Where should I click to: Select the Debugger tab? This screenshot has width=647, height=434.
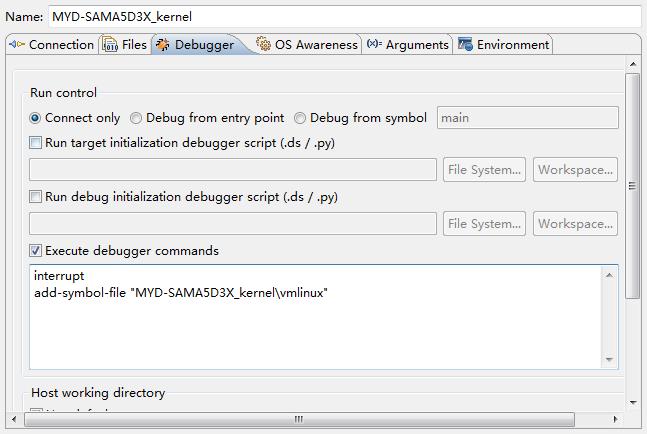200,45
